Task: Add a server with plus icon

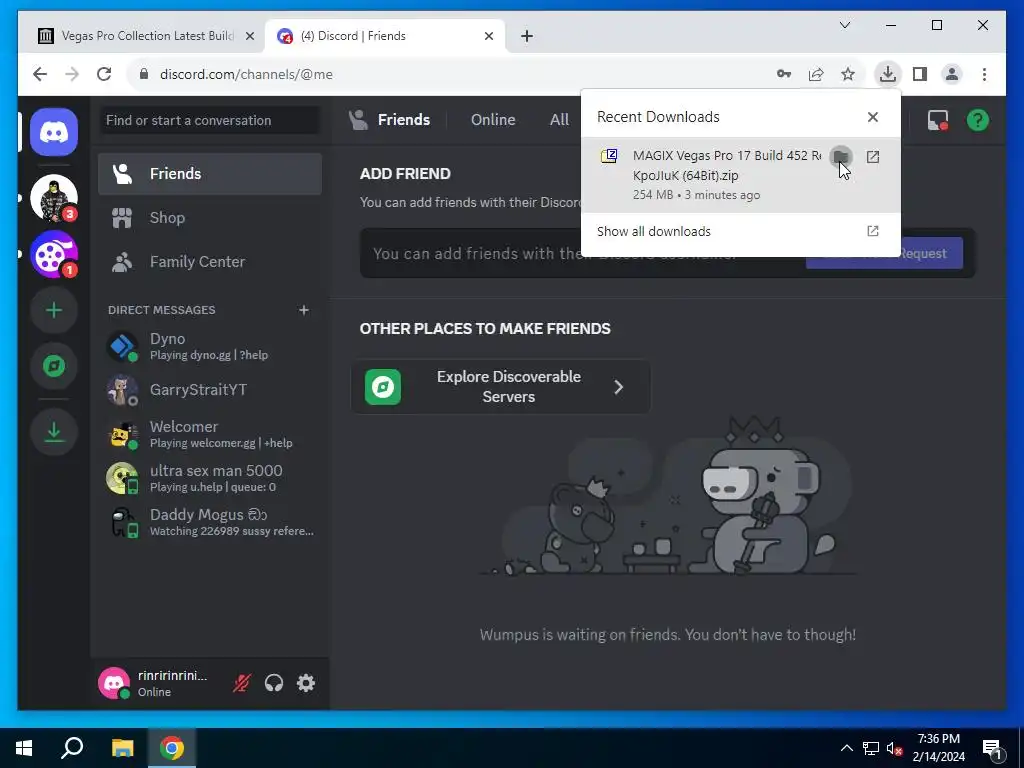Action: 54,310
